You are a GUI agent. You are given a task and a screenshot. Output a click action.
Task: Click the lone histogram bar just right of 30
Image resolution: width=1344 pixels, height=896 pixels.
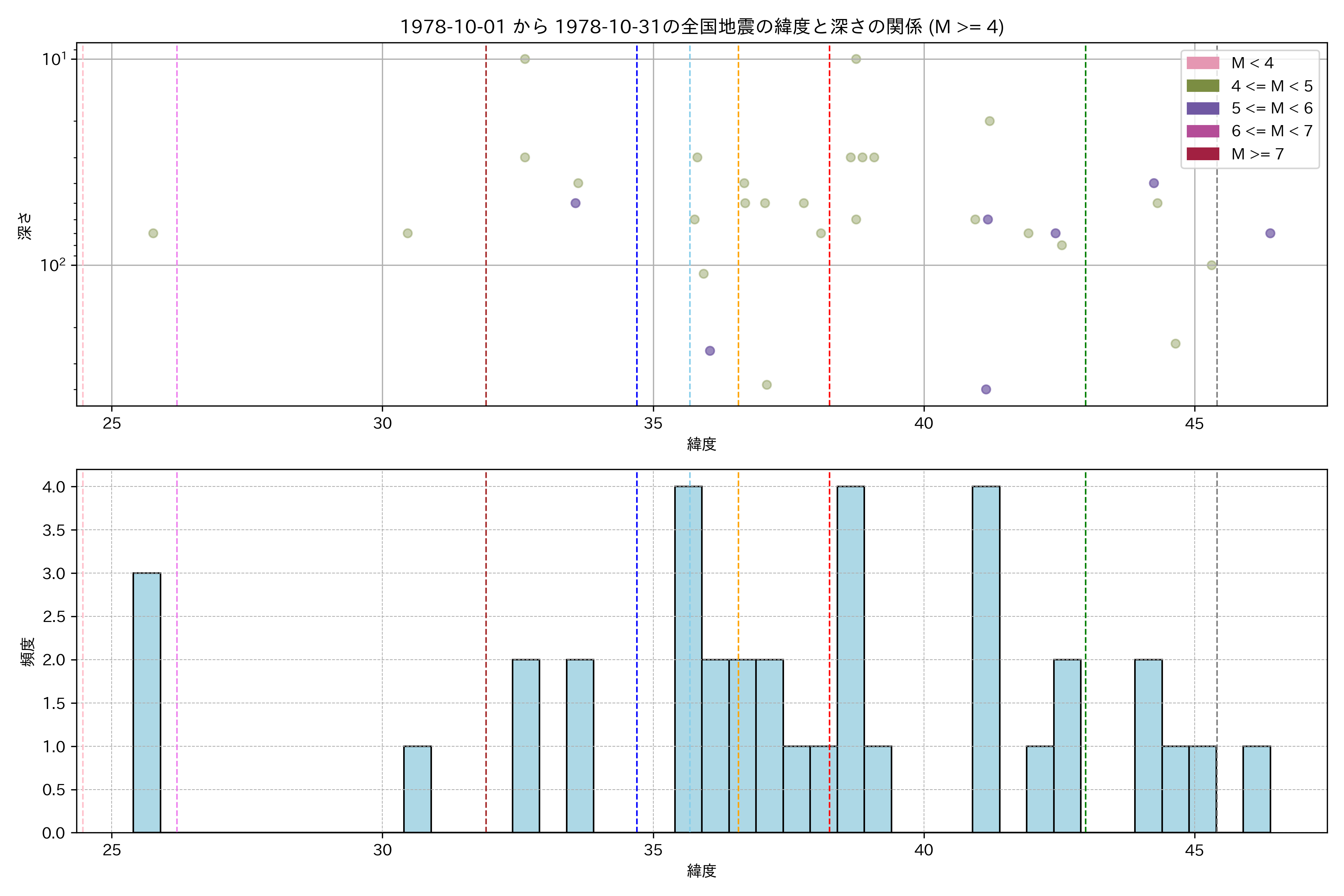click(x=417, y=789)
